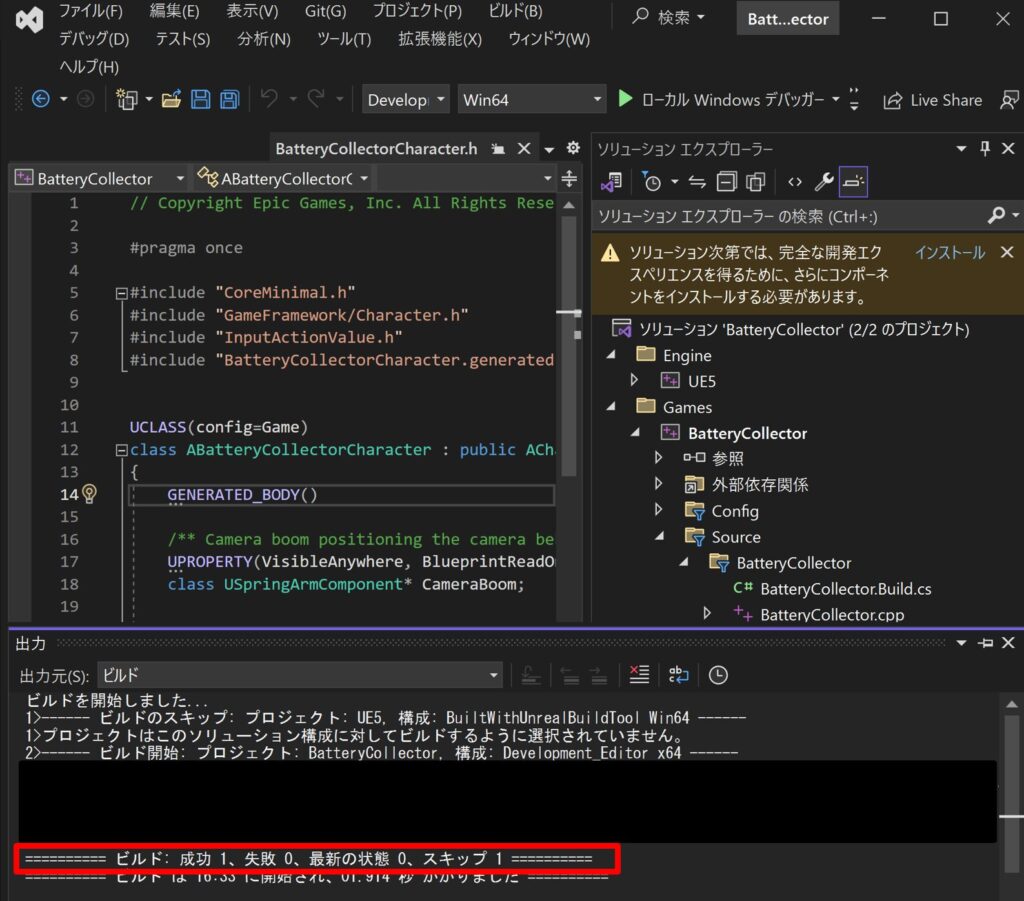Open the 編集(E) menu
The height and width of the screenshot is (901, 1024).
pos(174,11)
